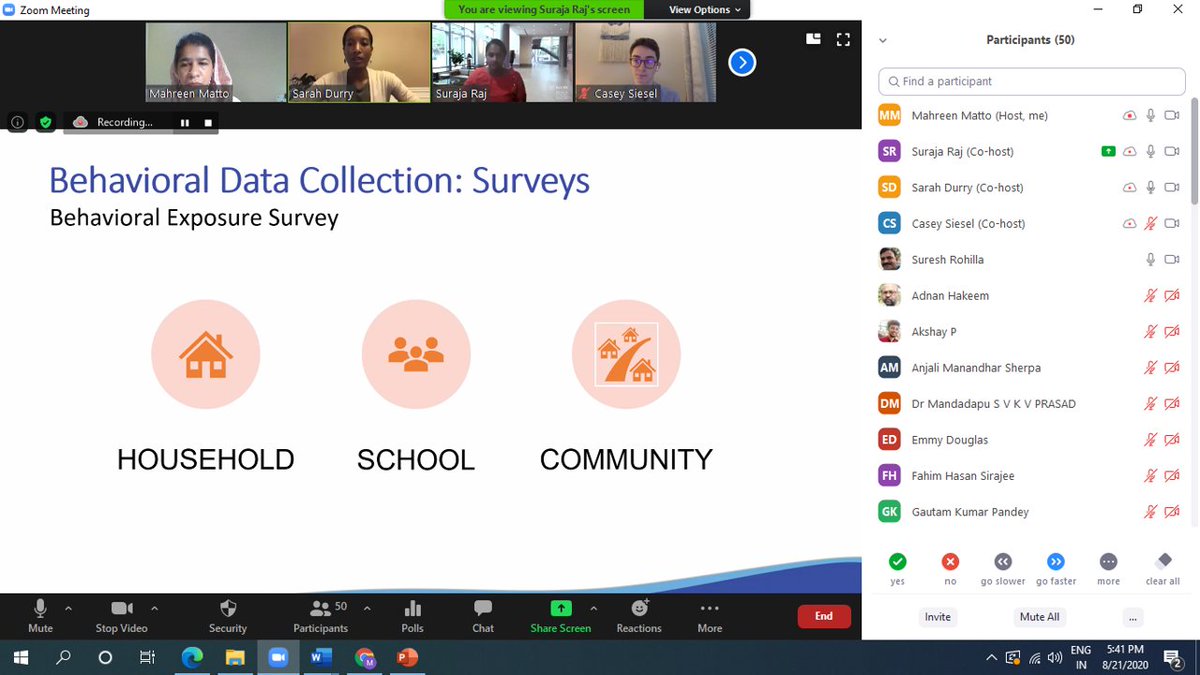
Task: Click the go faster feedback icon
Action: pos(1056,562)
